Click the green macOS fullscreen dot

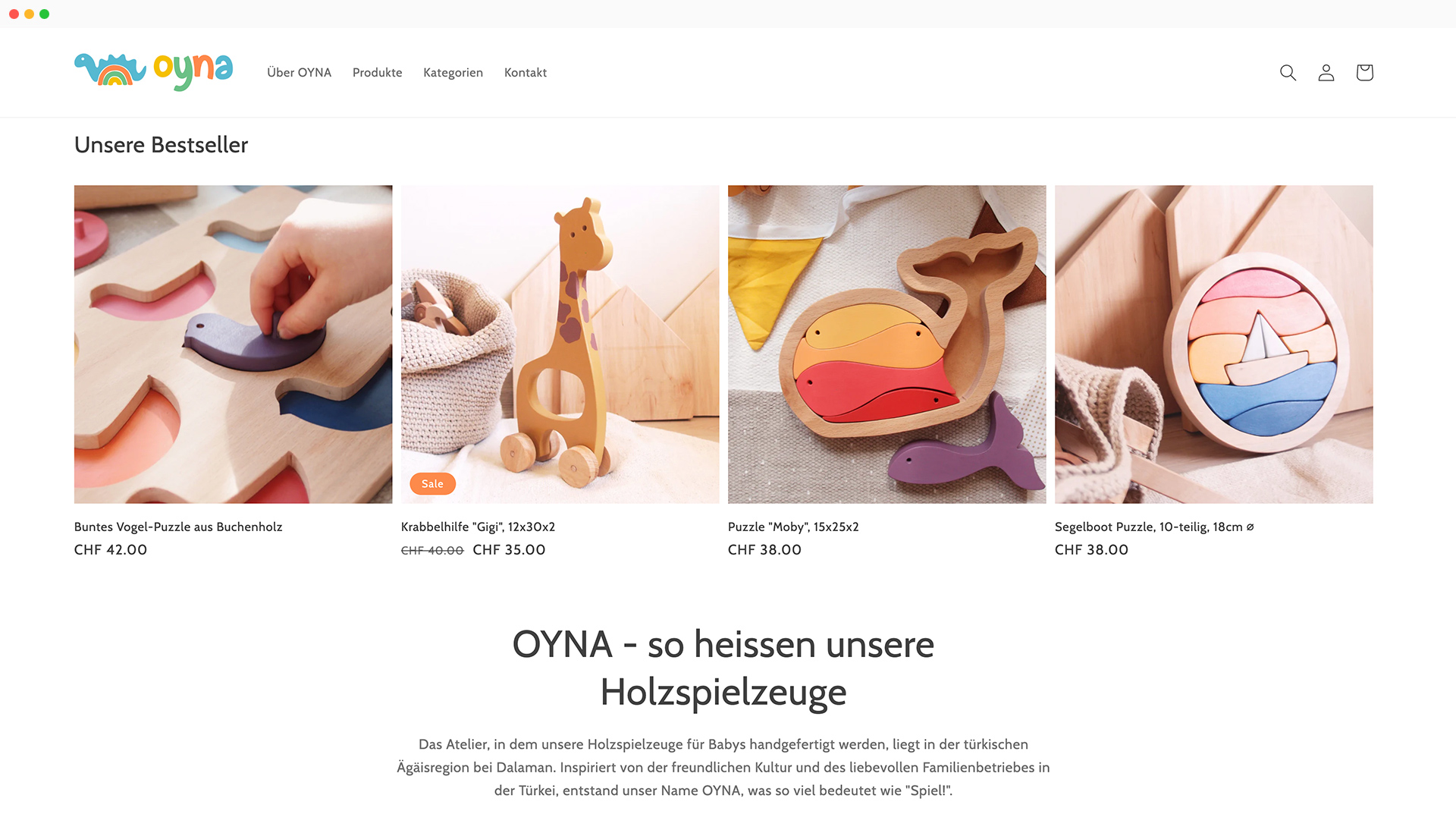(44, 14)
